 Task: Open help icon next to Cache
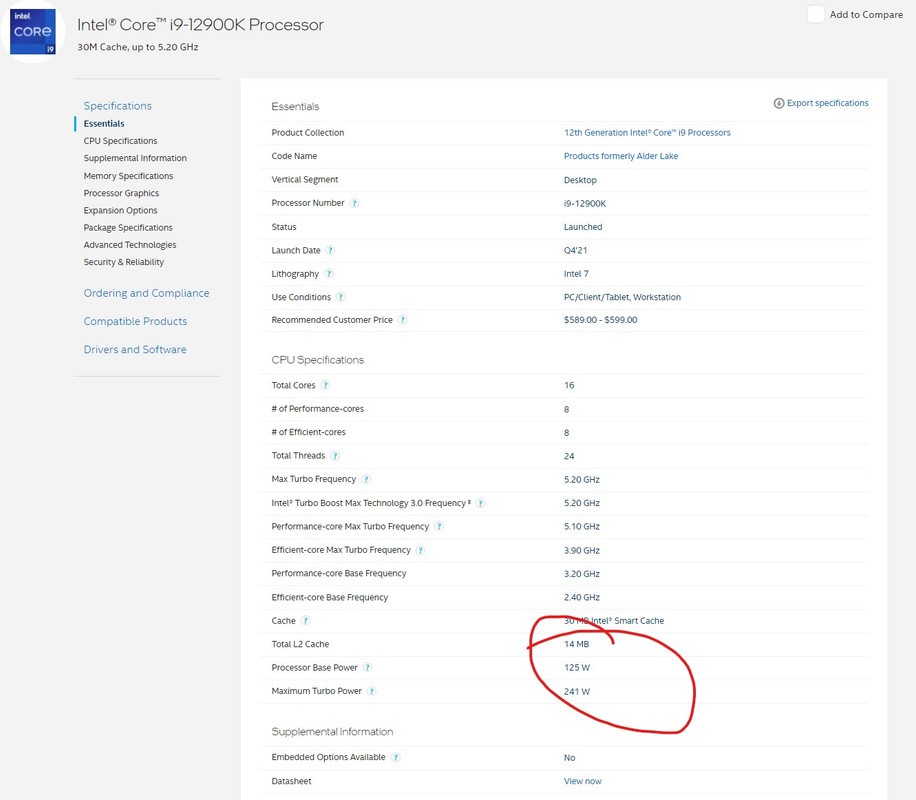pyautogui.click(x=306, y=621)
